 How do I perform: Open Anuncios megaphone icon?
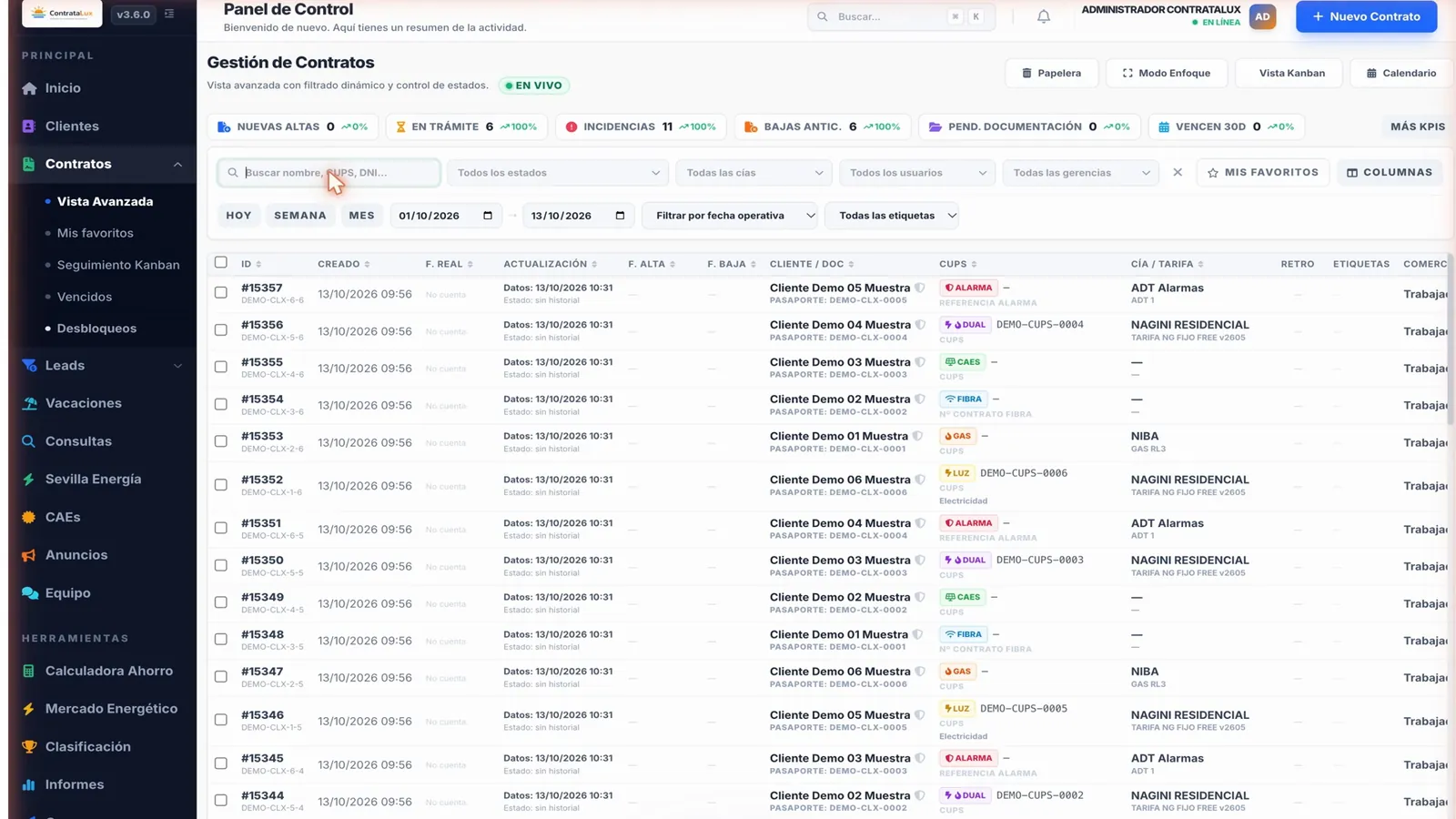tap(29, 555)
